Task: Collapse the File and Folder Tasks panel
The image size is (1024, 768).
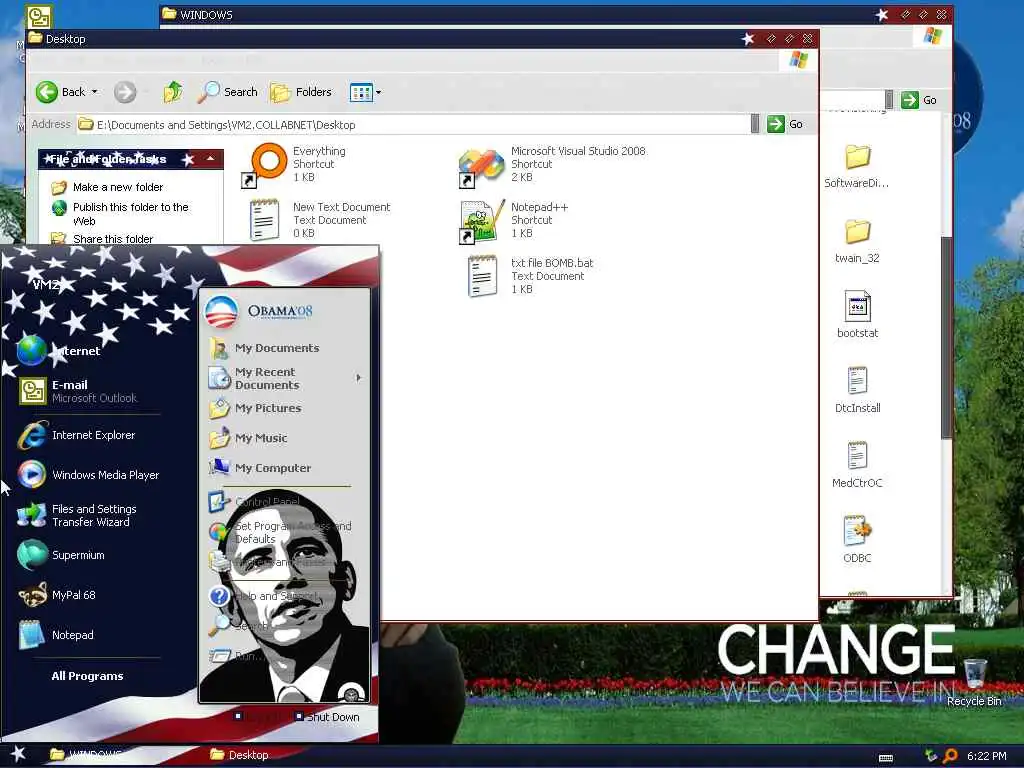Action: (x=210, y=159)
